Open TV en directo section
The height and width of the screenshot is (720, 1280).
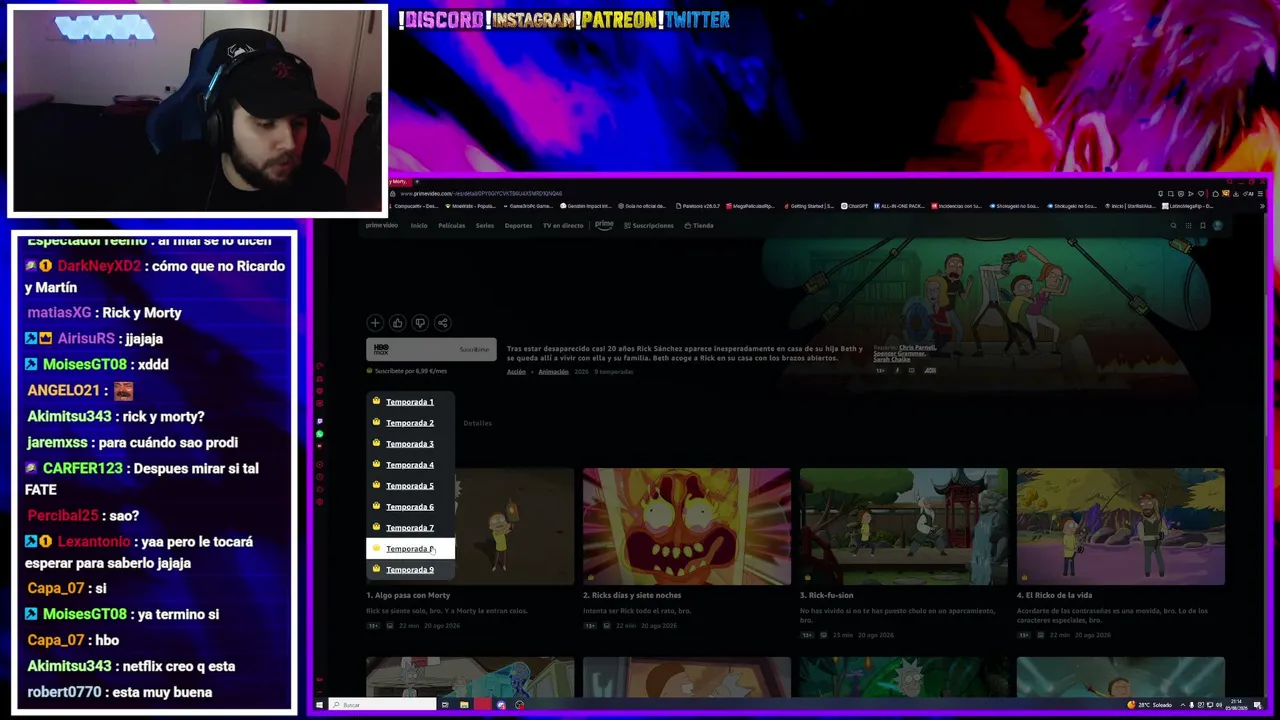coord(563,226)
